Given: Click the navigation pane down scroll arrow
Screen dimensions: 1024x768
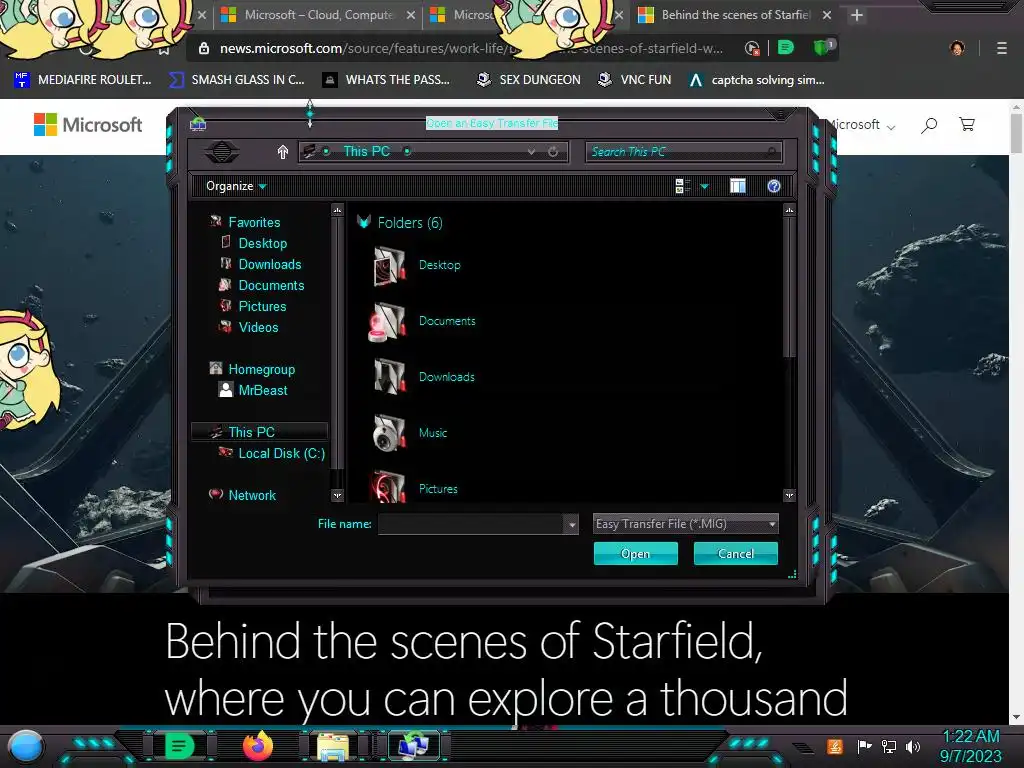Looking at the screenshot, I should tap(337, 495).
